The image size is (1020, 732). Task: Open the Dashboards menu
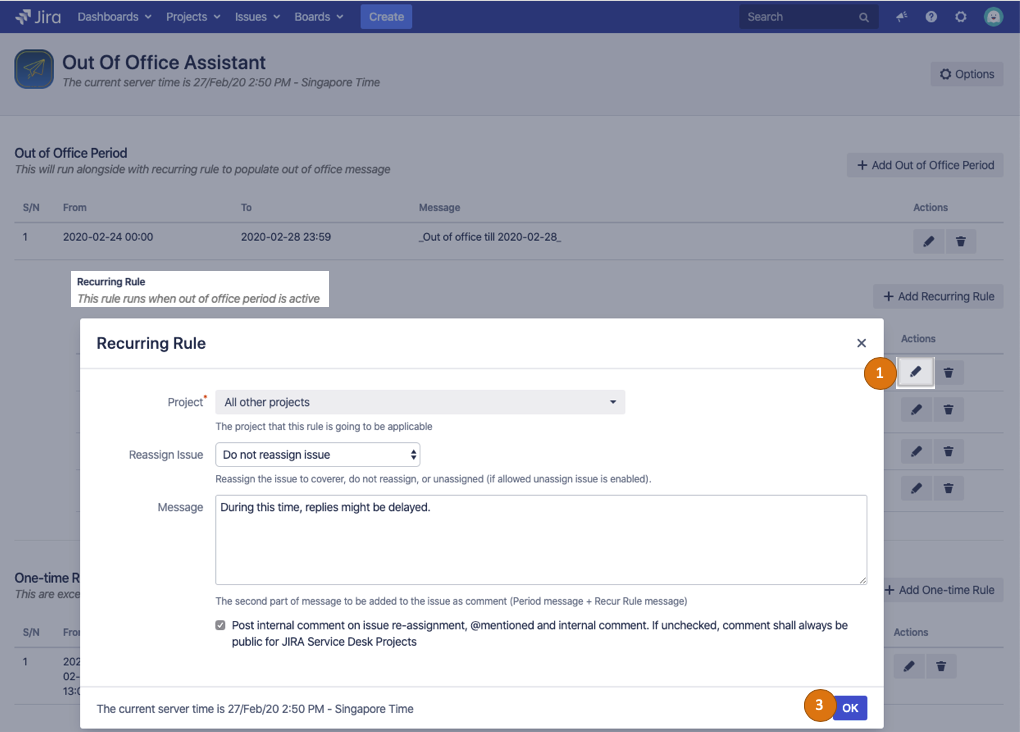pos(114,17)
